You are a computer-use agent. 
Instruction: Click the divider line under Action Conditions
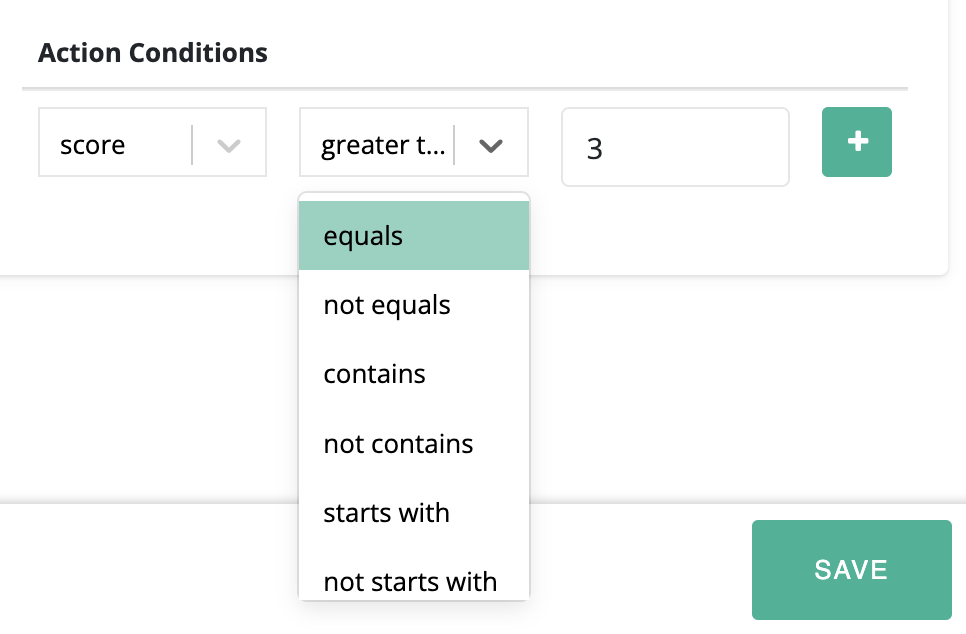point(465,89)
